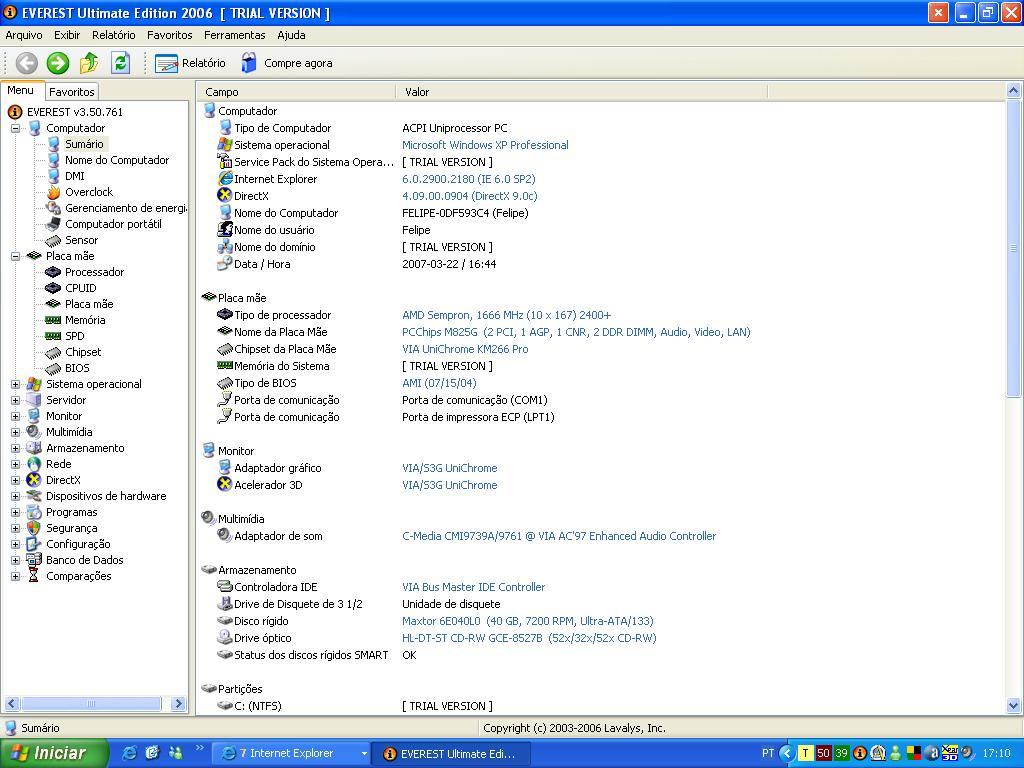1024x768 pixels.
Task: Launch Internet Explorer from quick launch
Action: point(129,753)
